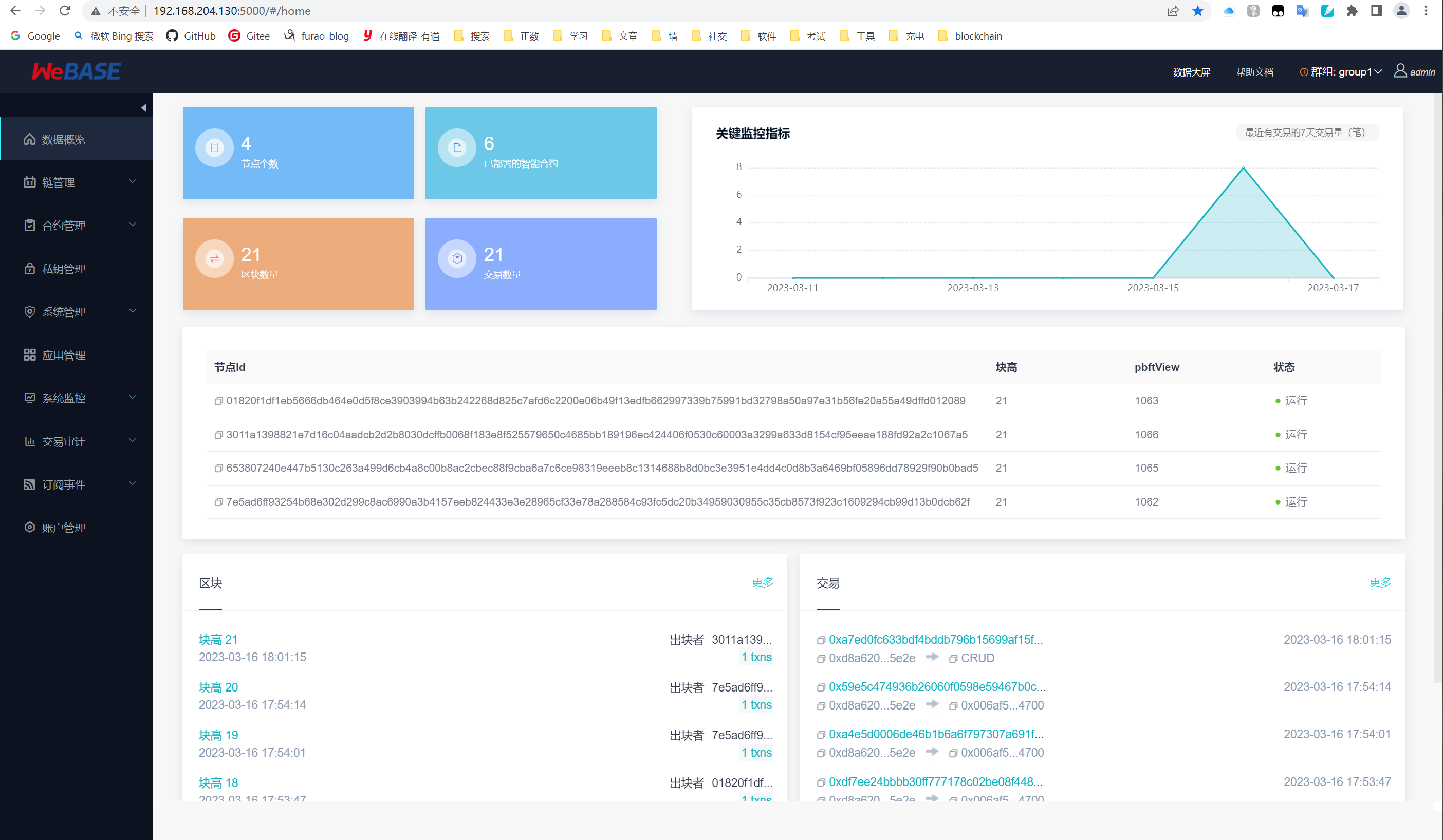Screen dimensions: 1443x840
Task: Click the block count card icon
Action: tap(214, 259)
